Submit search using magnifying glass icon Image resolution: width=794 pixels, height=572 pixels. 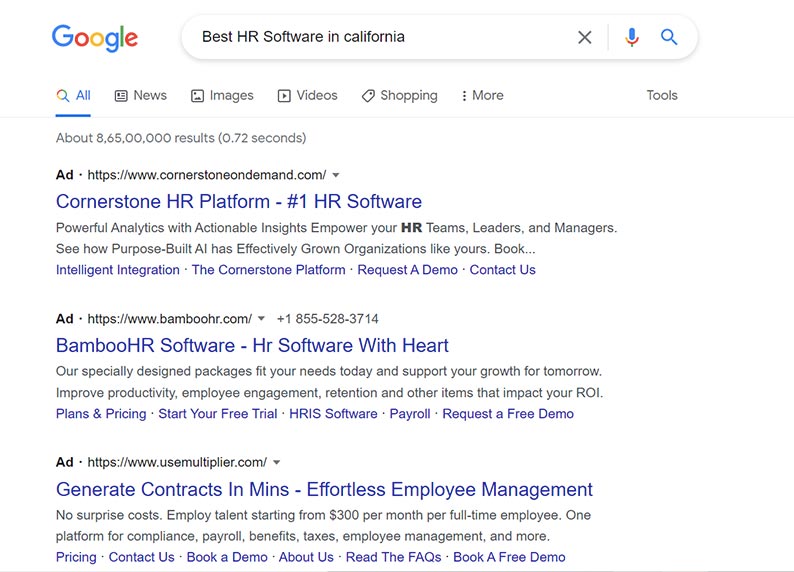(x=669, y=37)
